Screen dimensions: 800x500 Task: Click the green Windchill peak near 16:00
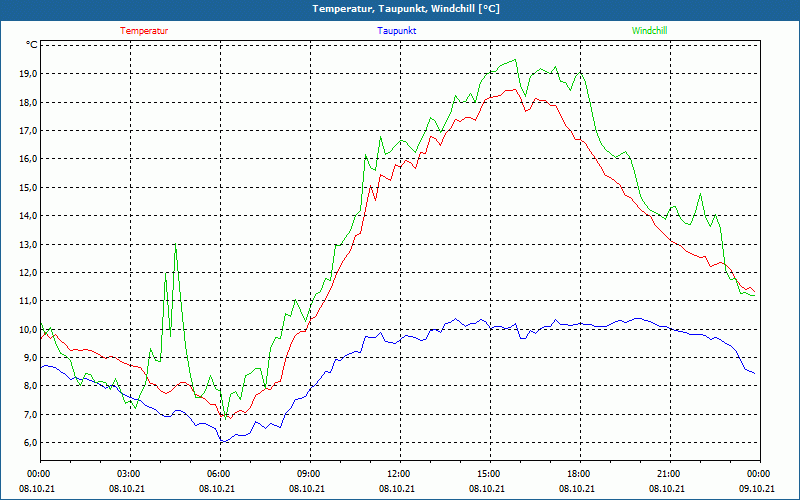(x=515, y=60)
